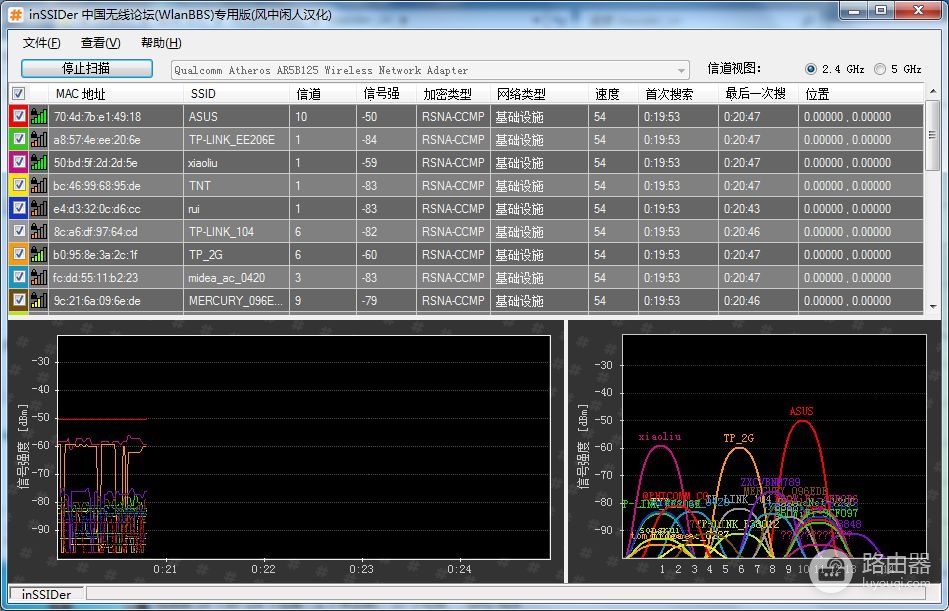The image size is (949, 611).
Task: Click signal bars icon for midea_ac_0420 row
Action: coord(39,277)
